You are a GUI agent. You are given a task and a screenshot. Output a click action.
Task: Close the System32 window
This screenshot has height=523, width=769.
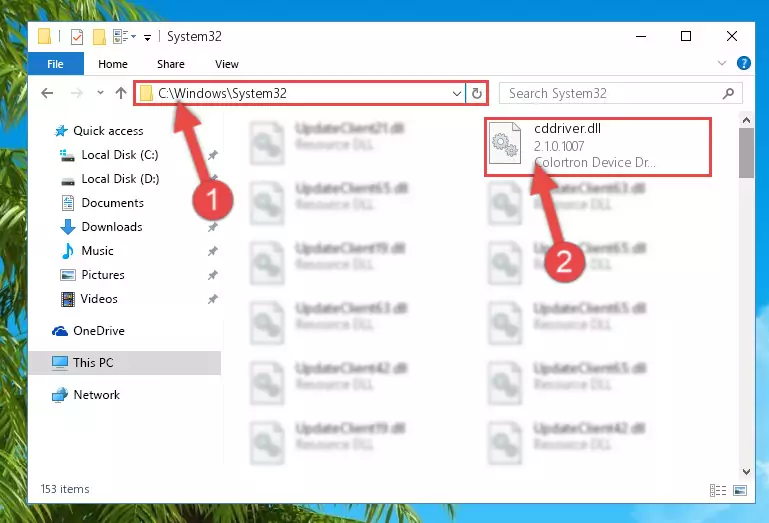(x=732, y=36)
